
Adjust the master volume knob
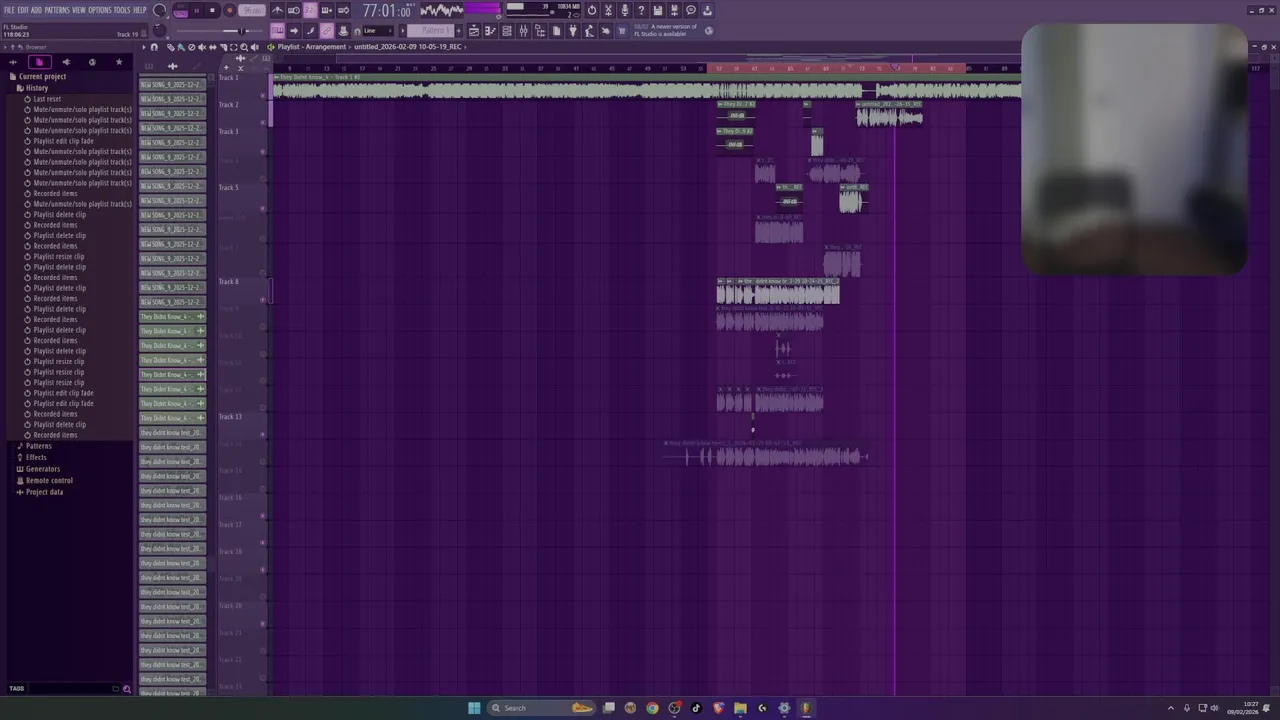(x=159, y=10)
